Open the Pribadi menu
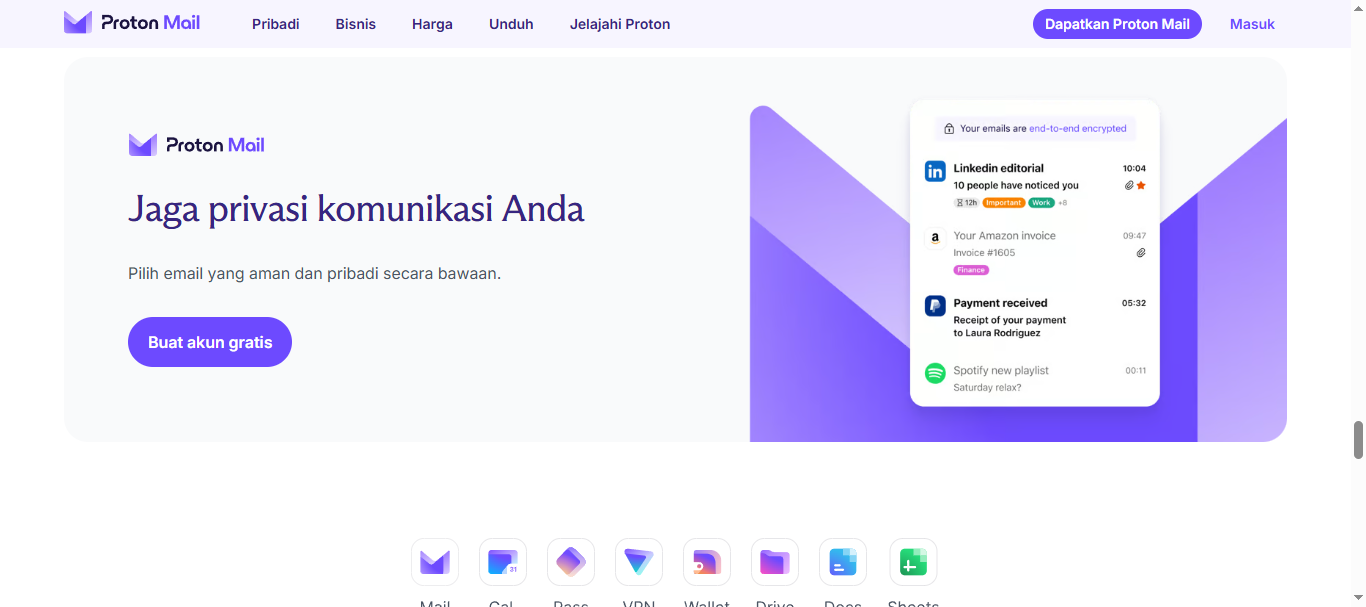This screenshot has height=607, width=1366. pos(276,24)
